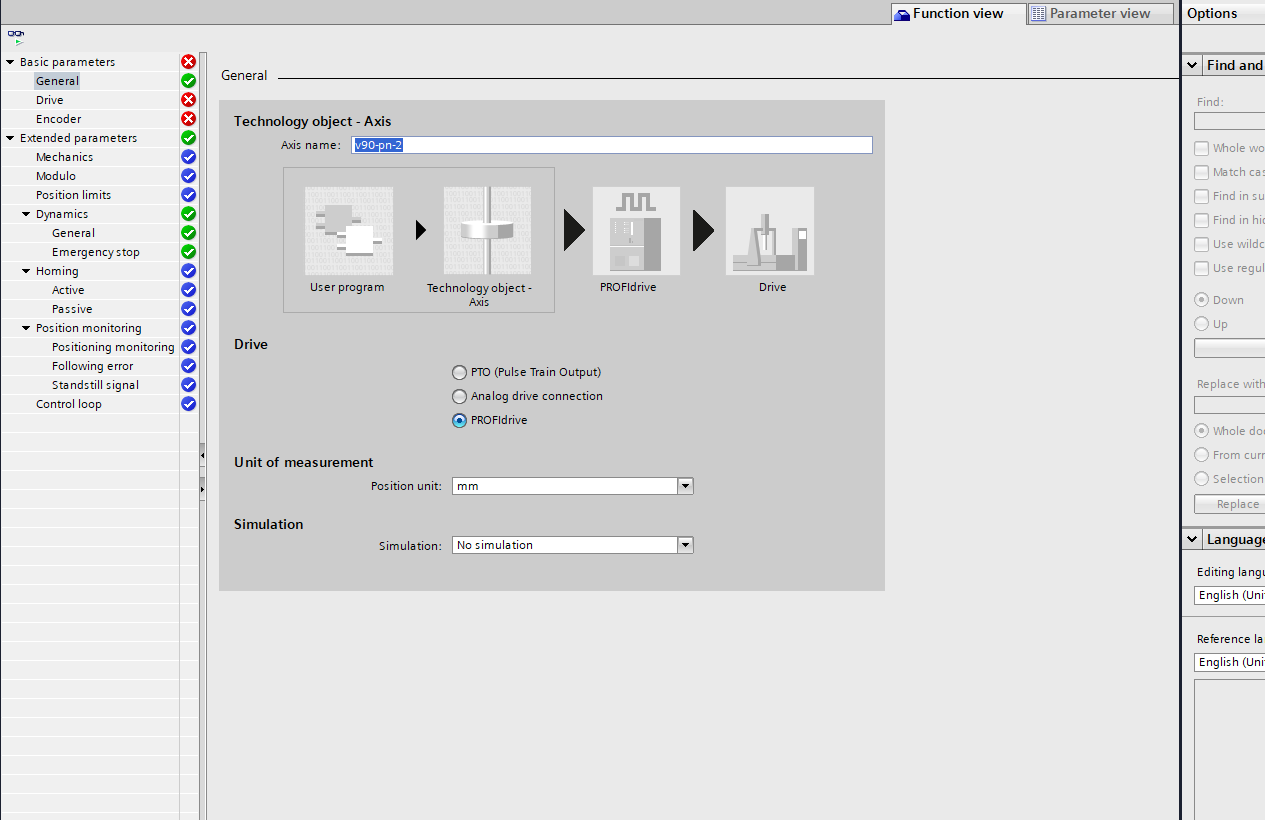Select PTO (Pulse Train Output) option
Image resolution: width=1265 pixels, height=820 pixels.
tap(459, 372)
